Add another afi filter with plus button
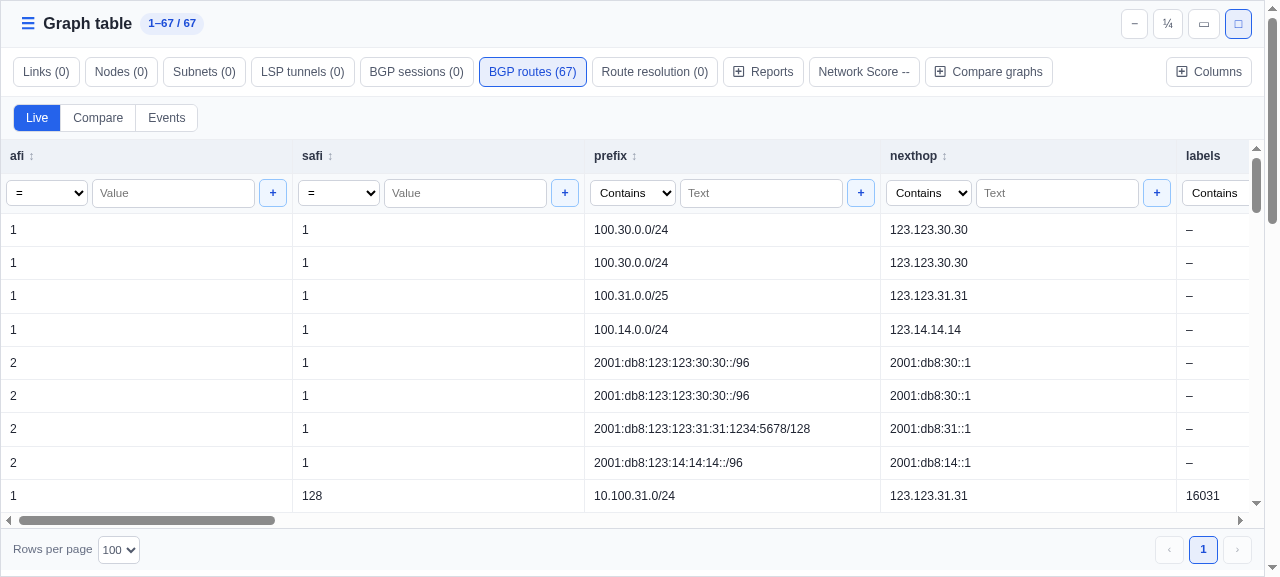The image size is (1280, 577). point(273,193)
